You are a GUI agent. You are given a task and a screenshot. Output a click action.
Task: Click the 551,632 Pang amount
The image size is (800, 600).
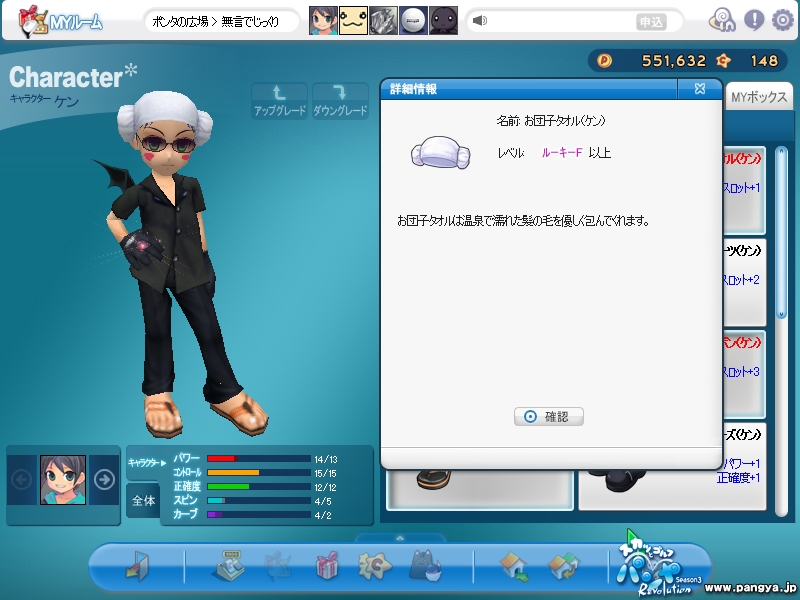click(x=673, y=61)
